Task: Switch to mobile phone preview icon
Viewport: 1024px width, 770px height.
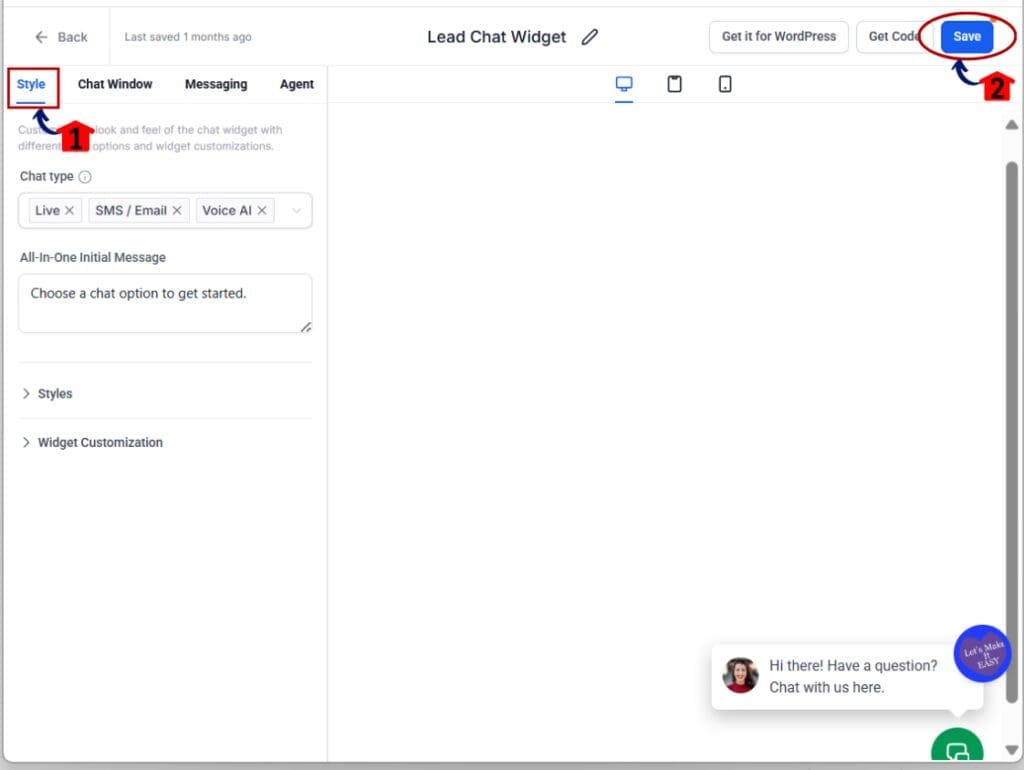Action: pyautogui.click(x=725, y=84)
